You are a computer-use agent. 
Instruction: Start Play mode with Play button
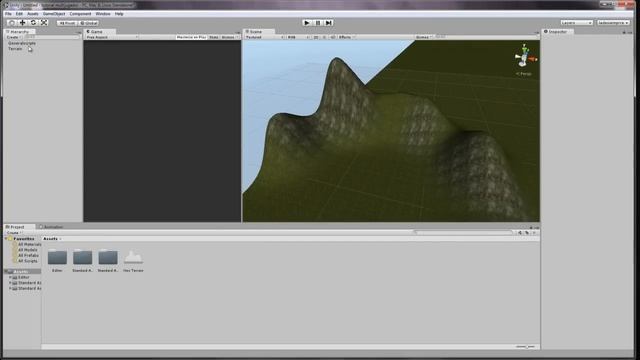tap(307, 23)
